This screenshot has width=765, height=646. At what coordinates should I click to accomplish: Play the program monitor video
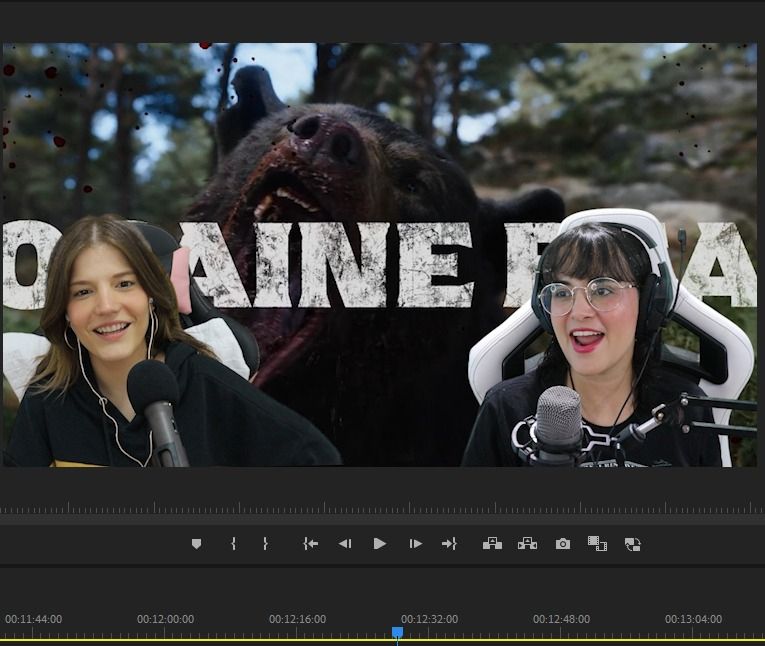(x=380, y=544)
